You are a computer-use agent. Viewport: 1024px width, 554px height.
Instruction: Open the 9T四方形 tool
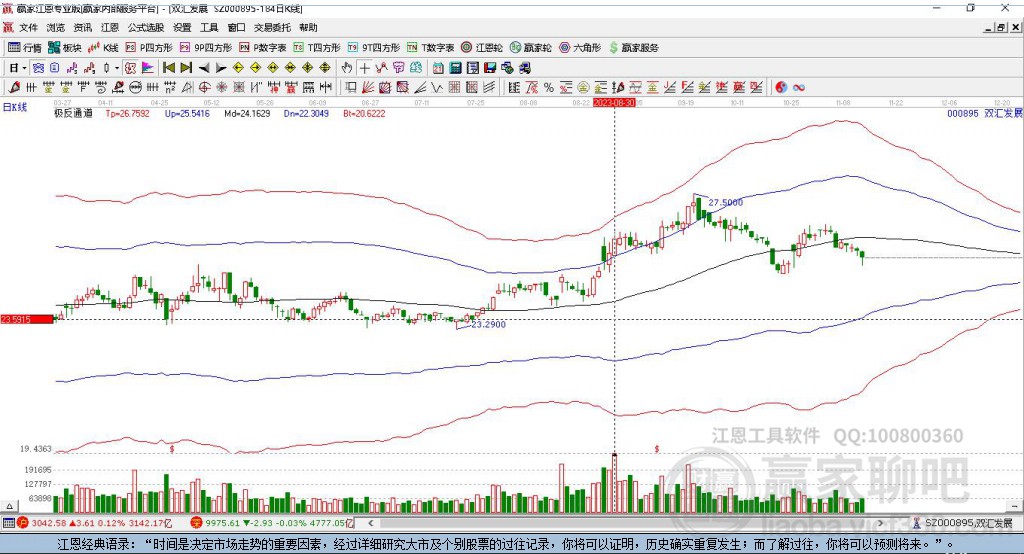coord(374,48)
